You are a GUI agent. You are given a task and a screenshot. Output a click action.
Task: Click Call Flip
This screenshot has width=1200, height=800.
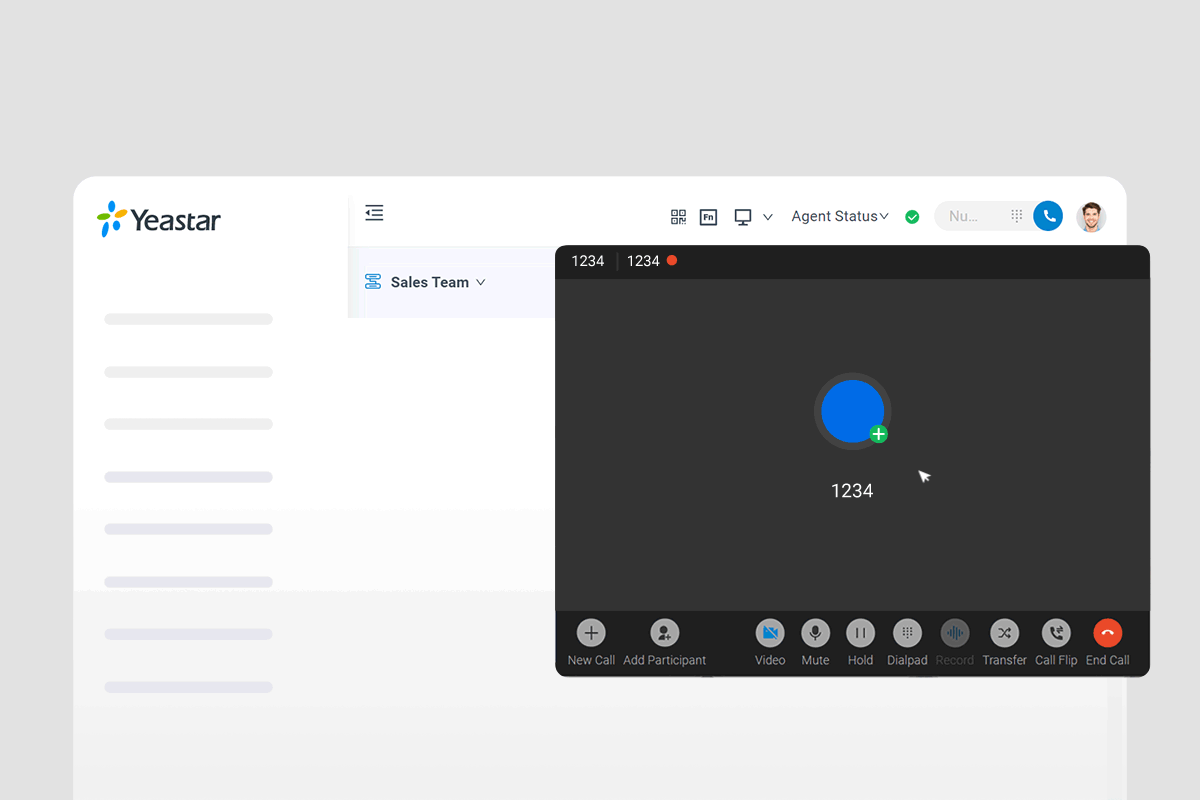[1056, 642]
